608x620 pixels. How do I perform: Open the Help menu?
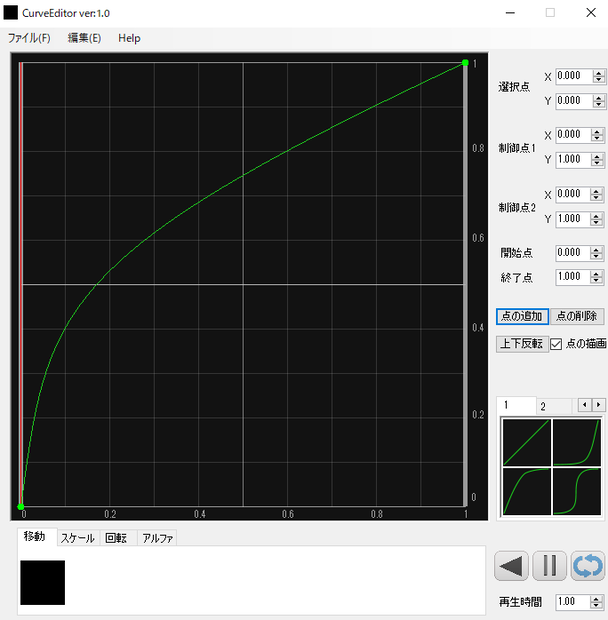tap(129, 38)
